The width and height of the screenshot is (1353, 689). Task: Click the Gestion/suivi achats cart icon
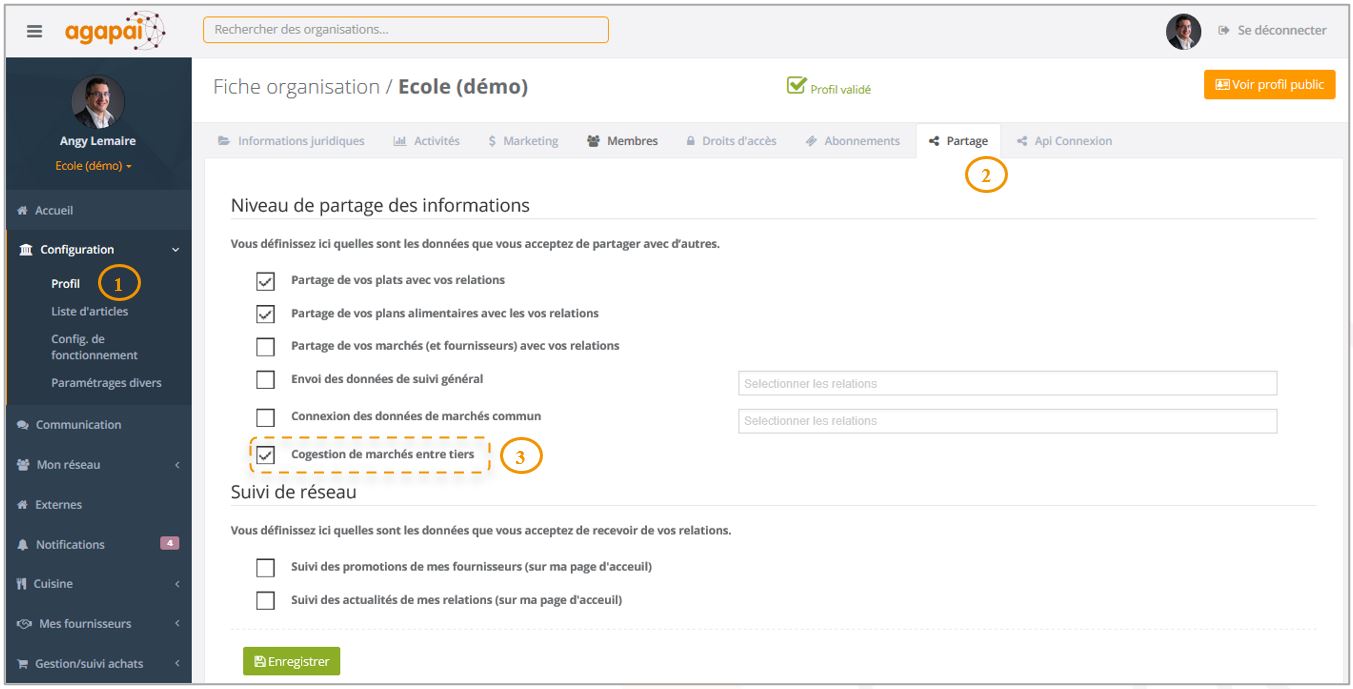23,664
